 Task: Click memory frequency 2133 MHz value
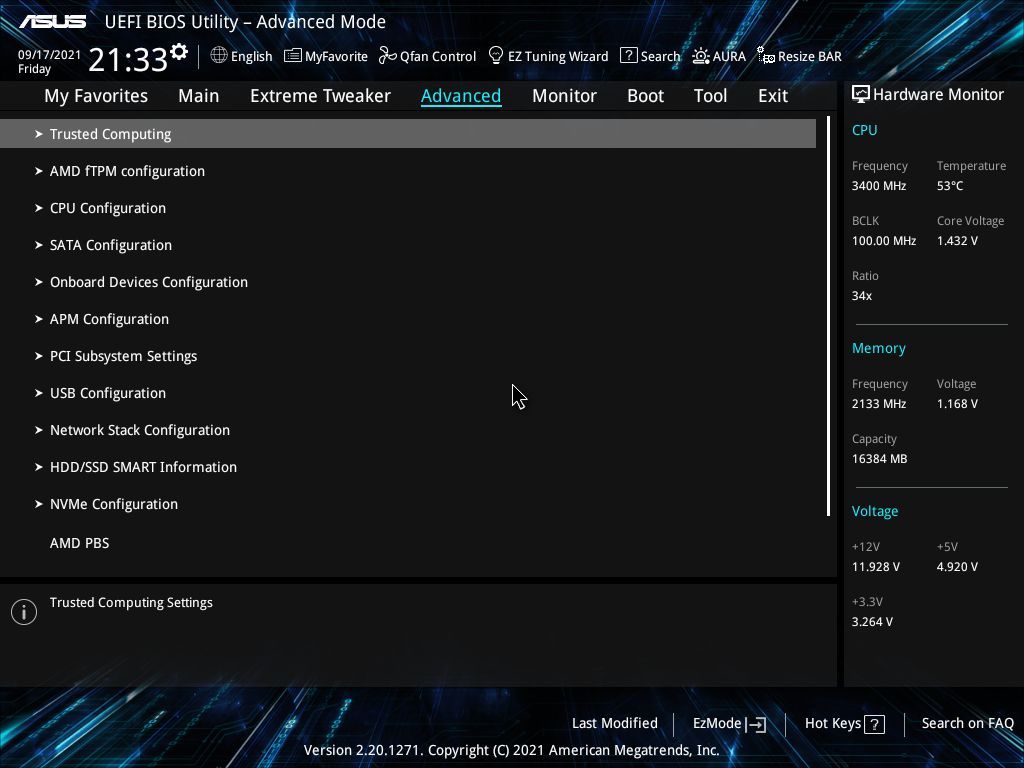[x=878, y=404]
